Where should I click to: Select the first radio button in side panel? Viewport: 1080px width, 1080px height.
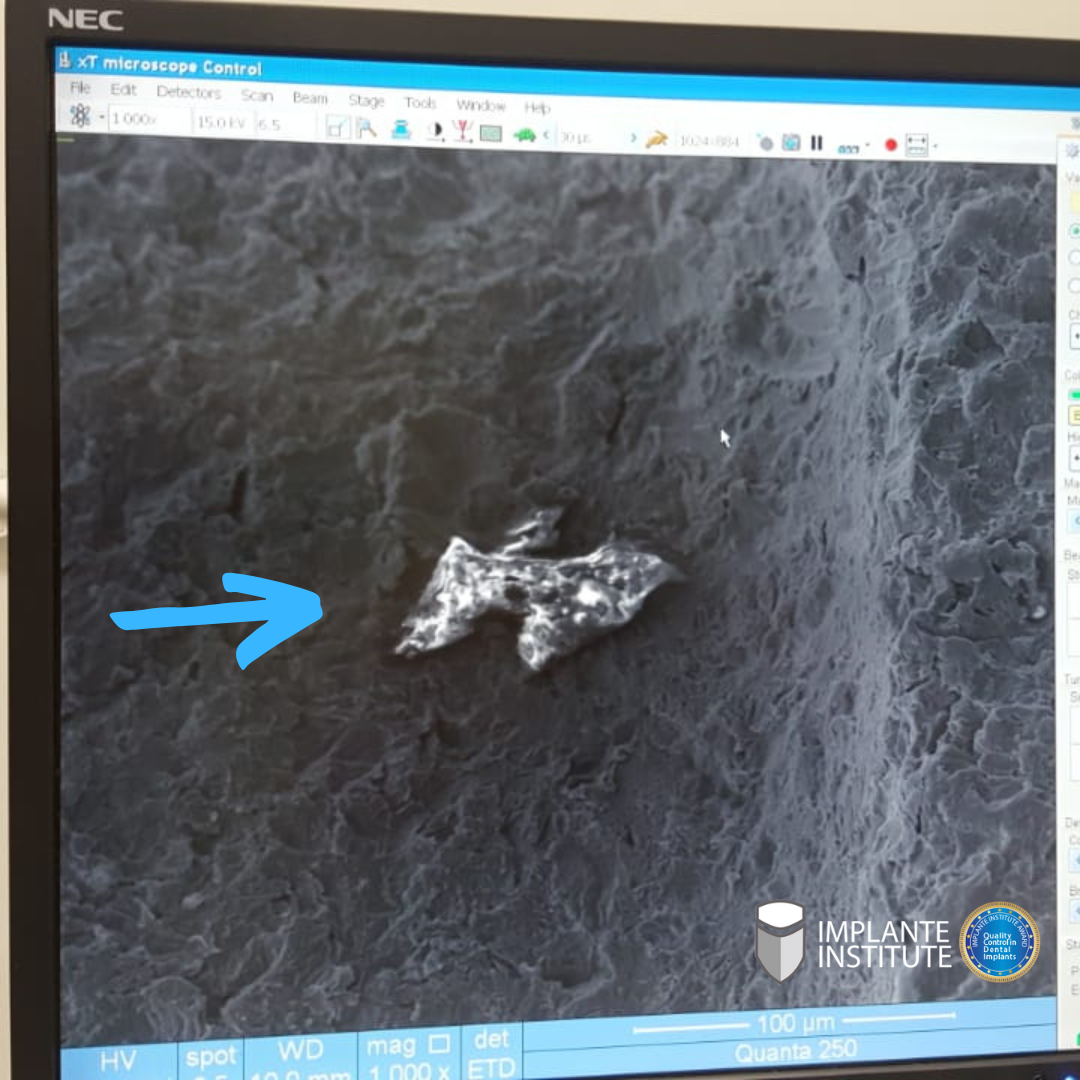pyautogui.click(x=1075, y=229)
